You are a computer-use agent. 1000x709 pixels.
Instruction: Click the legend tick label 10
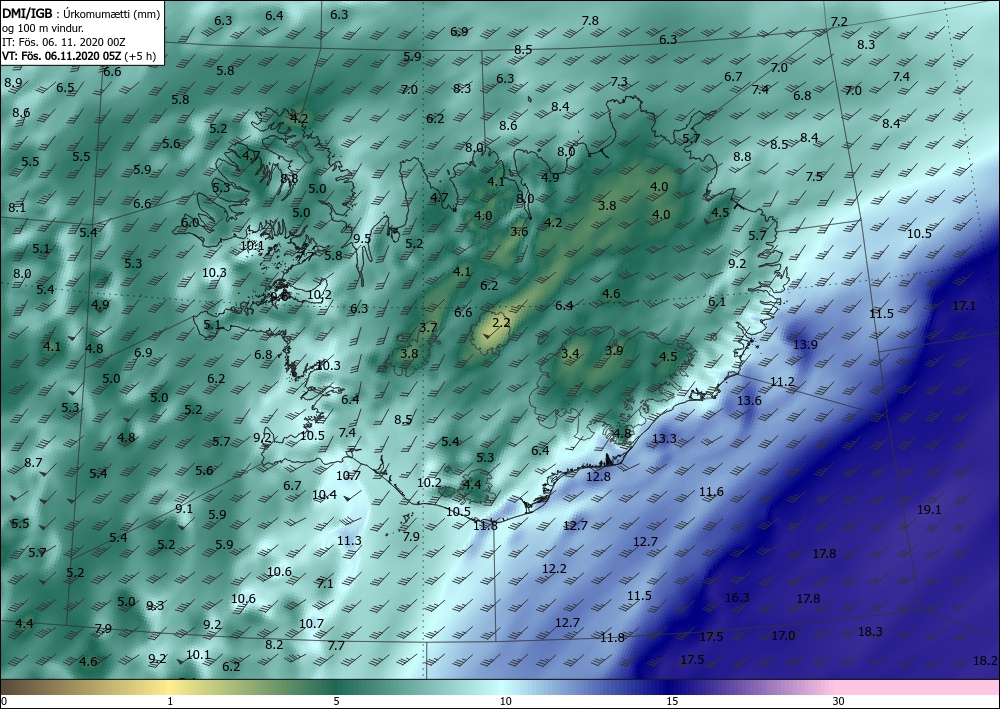click(x=505, y=701)
